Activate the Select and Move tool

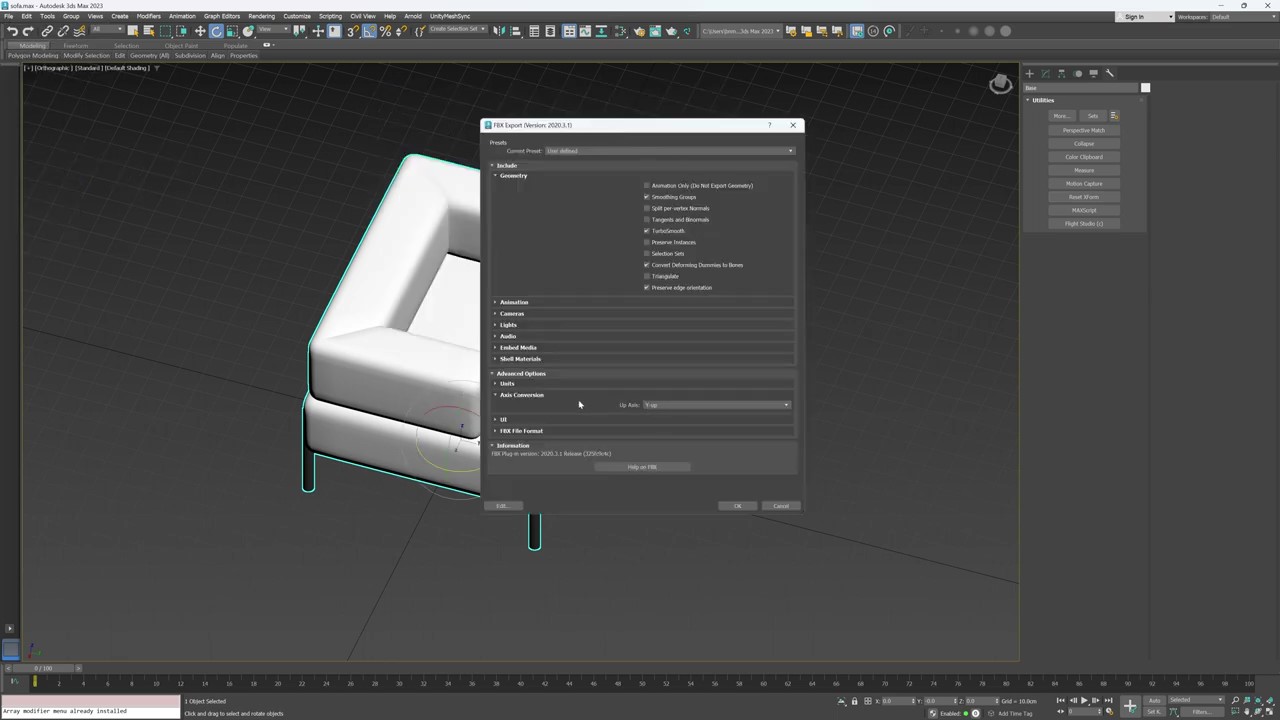[x=200, y=31]
